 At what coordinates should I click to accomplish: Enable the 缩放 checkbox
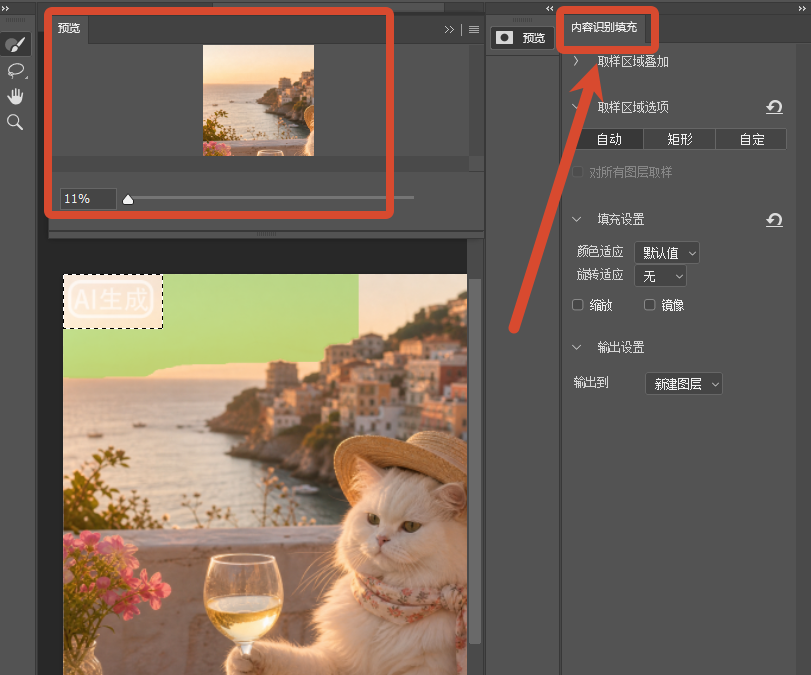pyautogui.click(x=578, y=305)
